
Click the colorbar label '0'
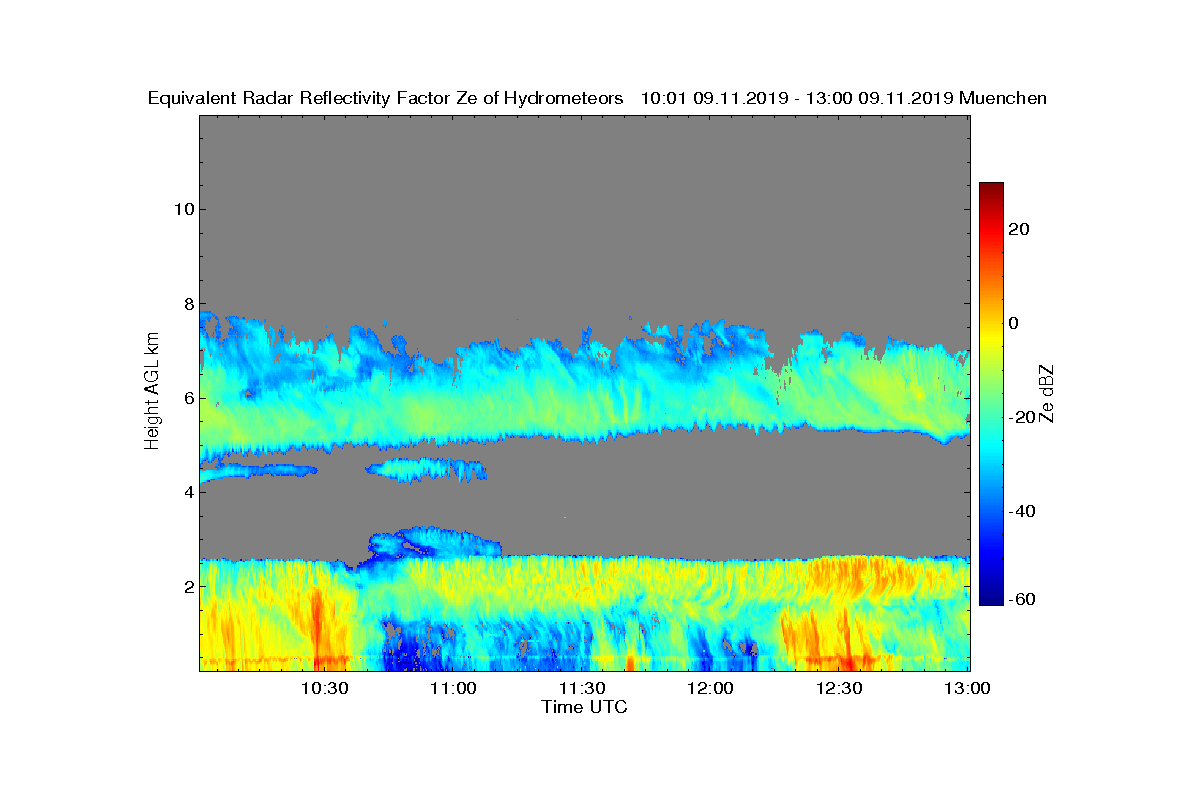pyautogui.click(x=1015, y=323)
